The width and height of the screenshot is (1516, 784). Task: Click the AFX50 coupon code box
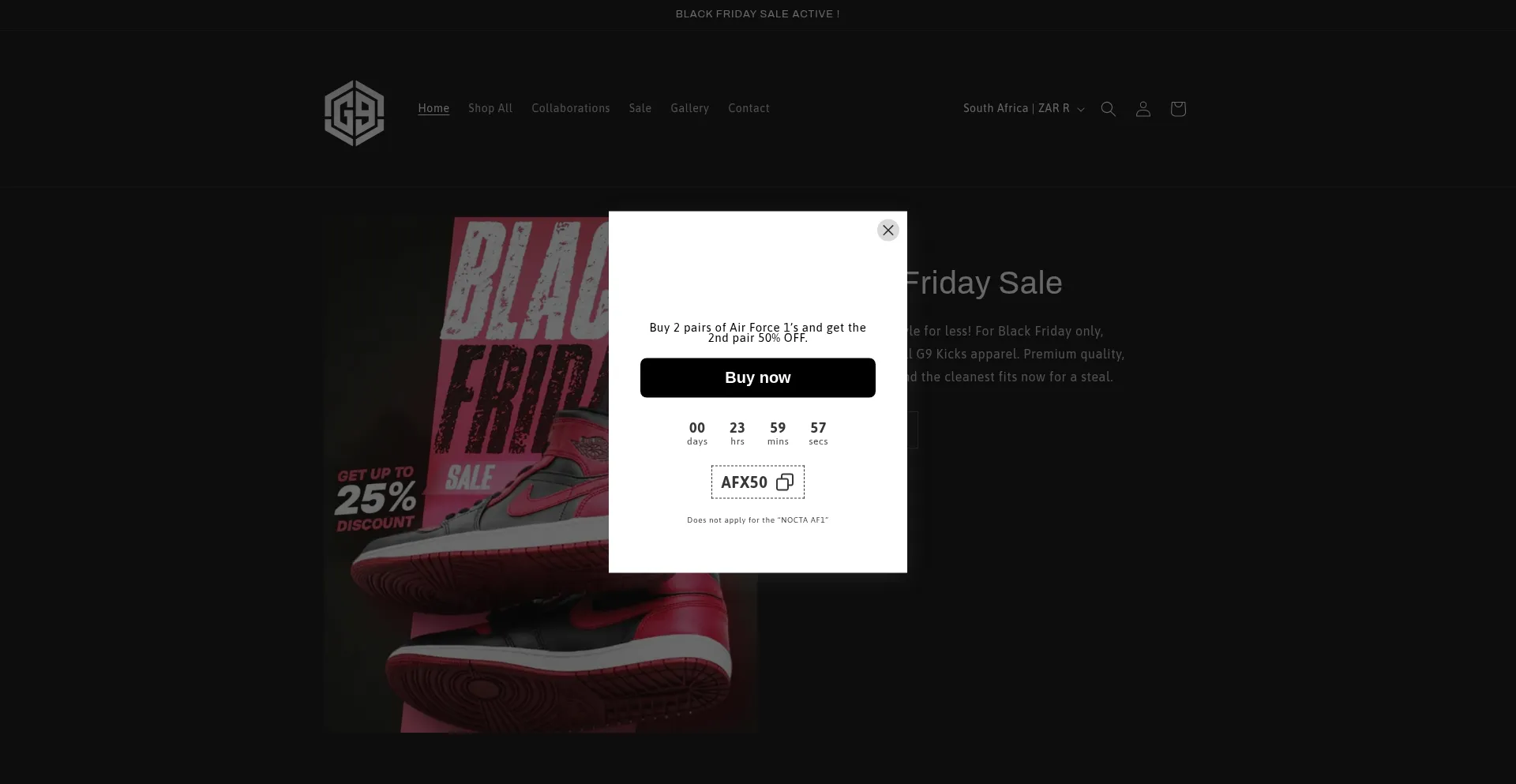tap(744, 482)
